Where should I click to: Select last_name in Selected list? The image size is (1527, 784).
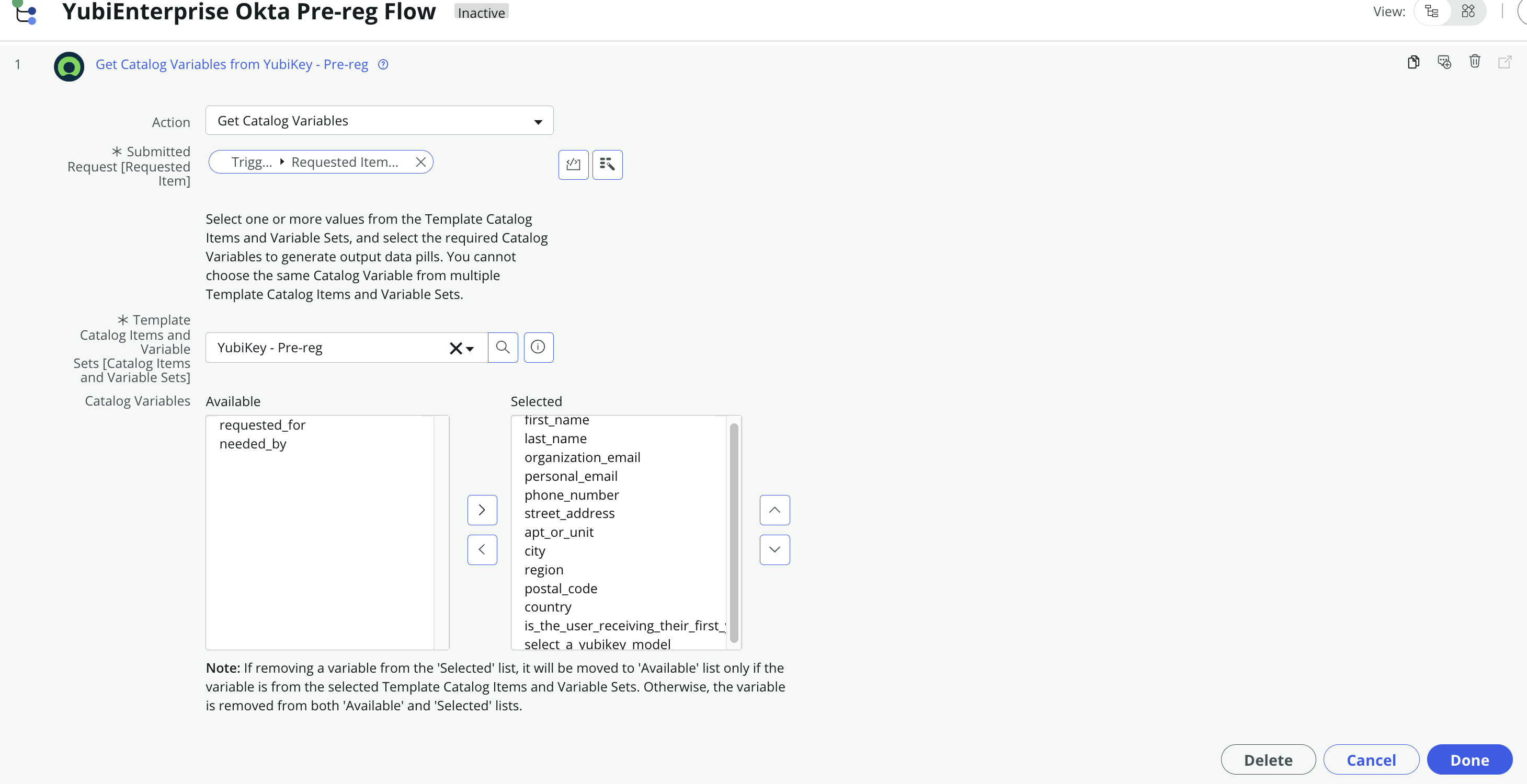[x=555, y=439]
